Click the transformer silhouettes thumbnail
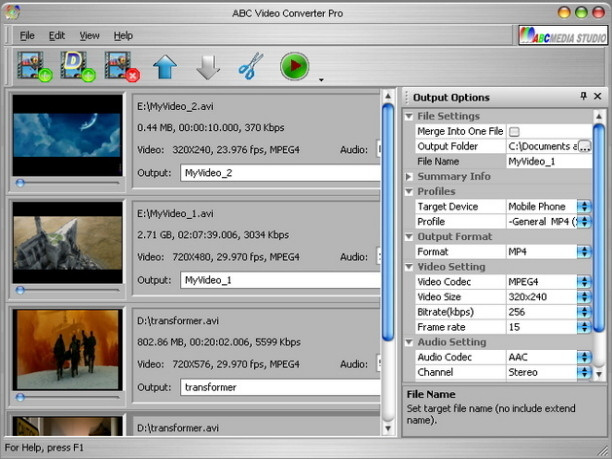Screen dimensions: 612x459 [x=67, y=350]
